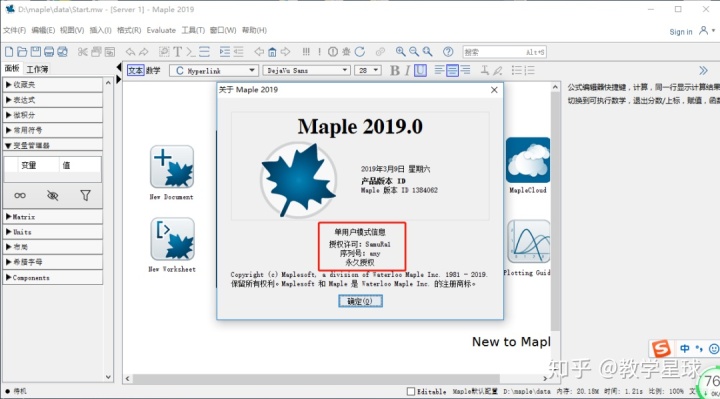Toggle italic formatting

point(407,70)
